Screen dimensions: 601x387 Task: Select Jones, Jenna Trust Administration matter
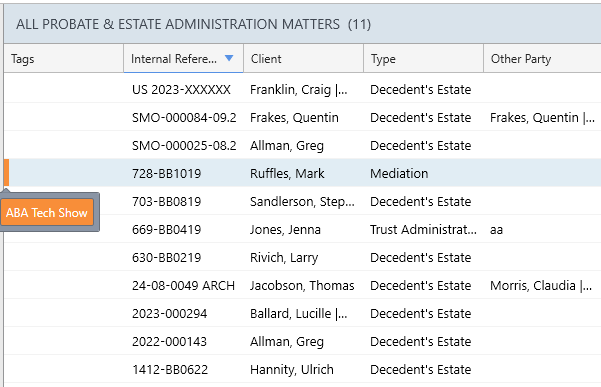[x=302, y=229]
